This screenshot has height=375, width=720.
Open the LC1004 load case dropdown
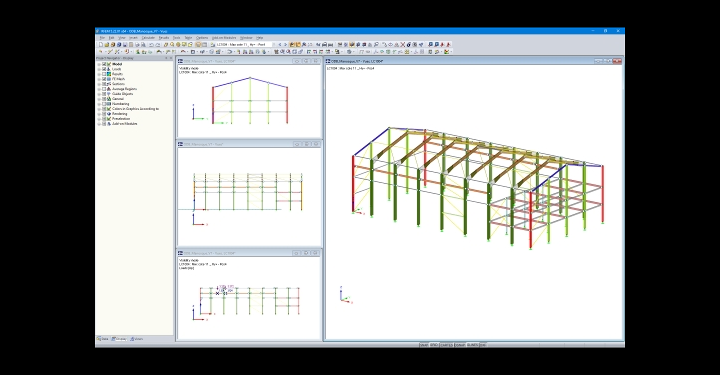click(274, 45)
